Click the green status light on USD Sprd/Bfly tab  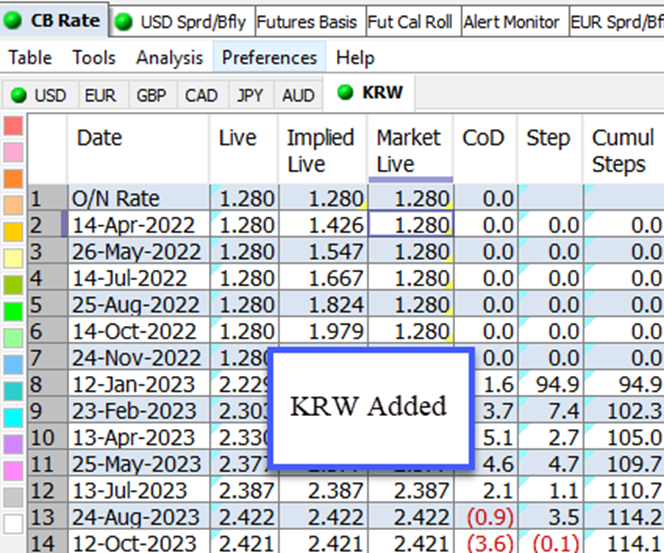coord(124,22)
